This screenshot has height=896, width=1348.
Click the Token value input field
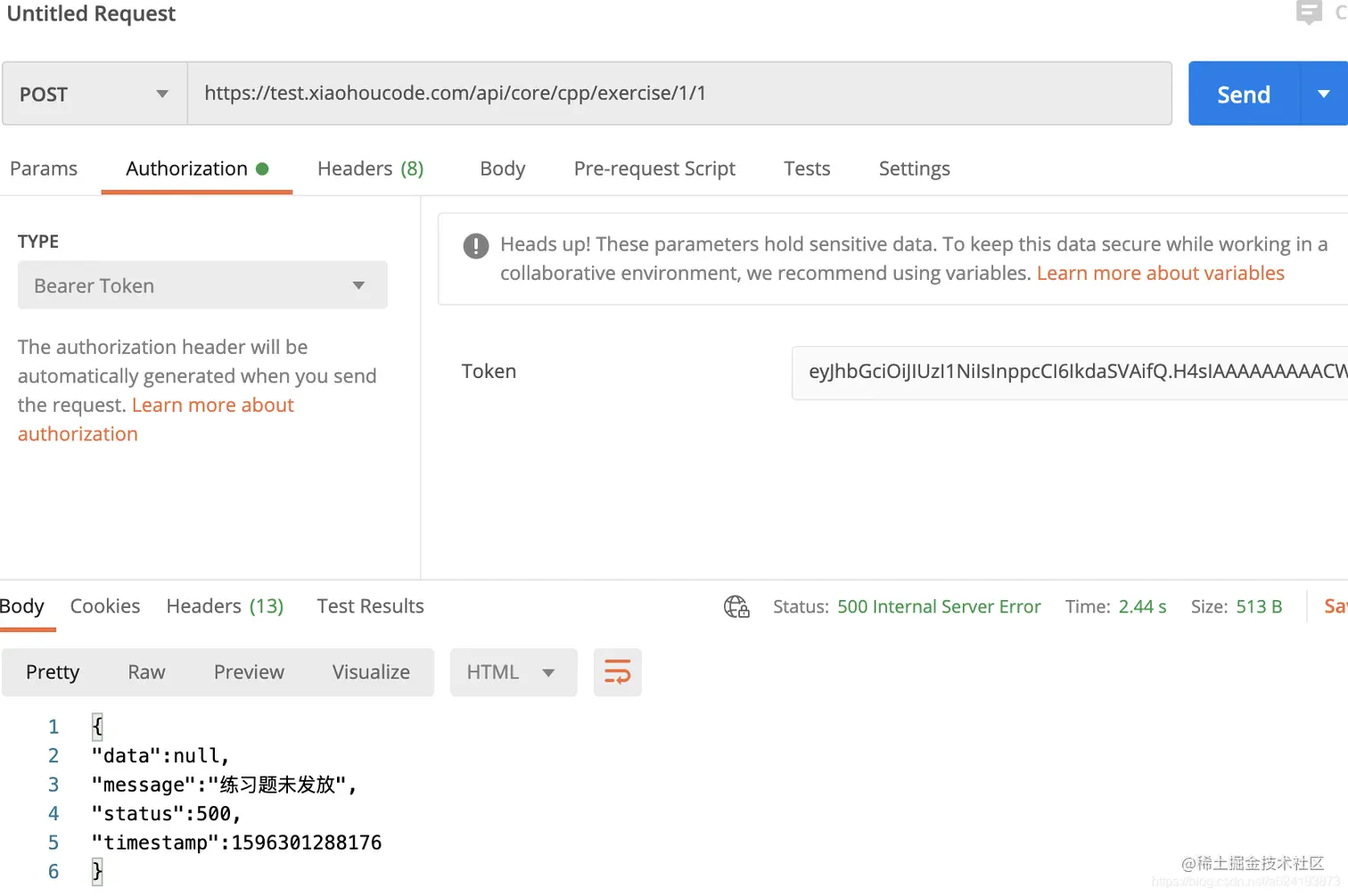click(1070, 372)
